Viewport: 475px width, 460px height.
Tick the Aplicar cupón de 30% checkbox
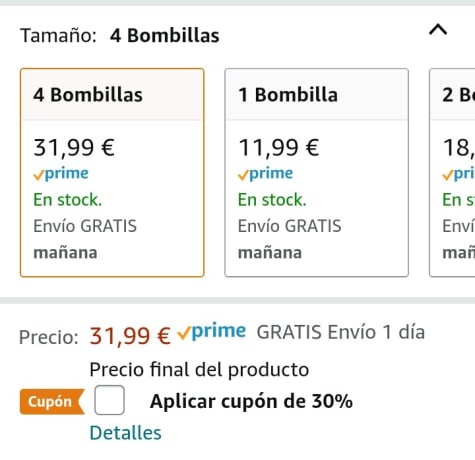pos(109,400)
